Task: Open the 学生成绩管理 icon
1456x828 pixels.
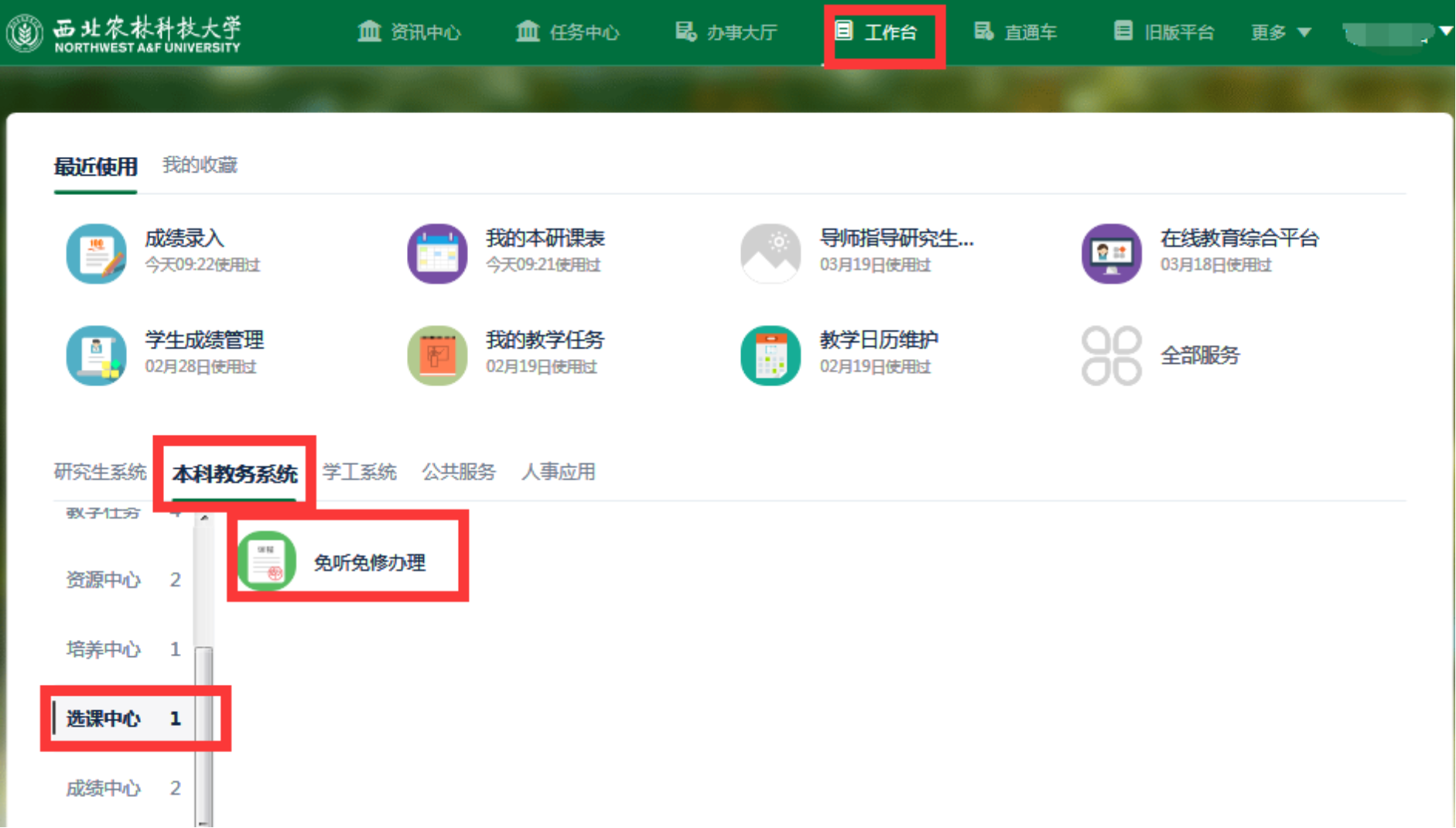Action: (x=96, y=355)
